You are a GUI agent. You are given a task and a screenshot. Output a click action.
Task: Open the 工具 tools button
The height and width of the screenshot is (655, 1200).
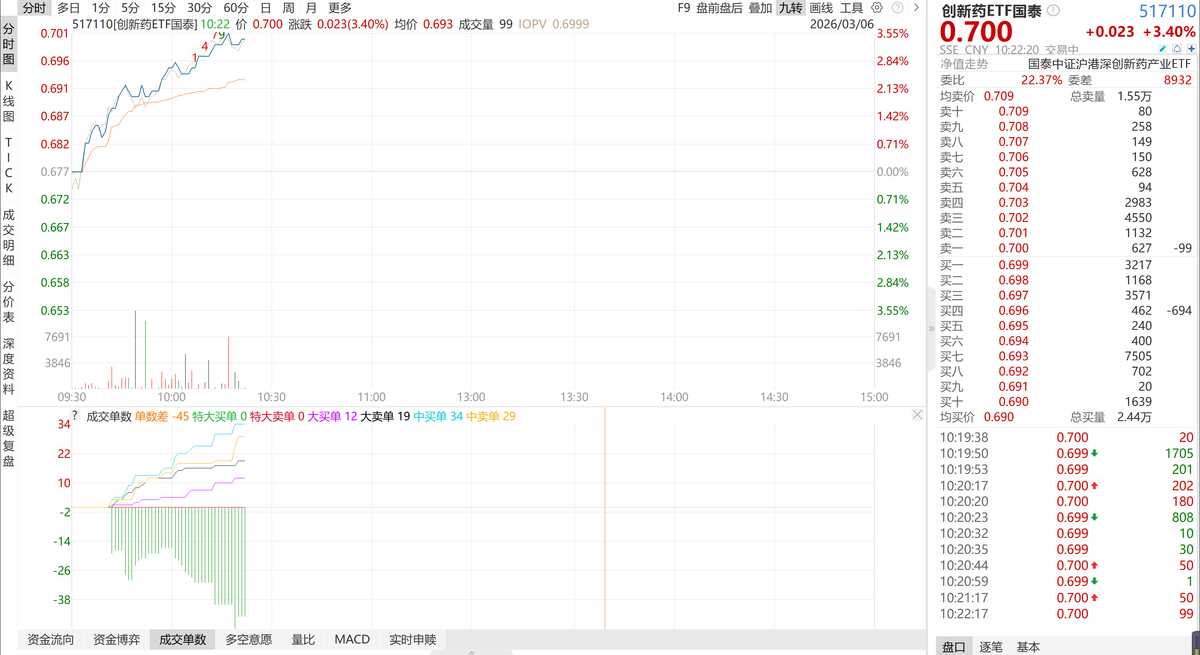[x=851, y=8]
